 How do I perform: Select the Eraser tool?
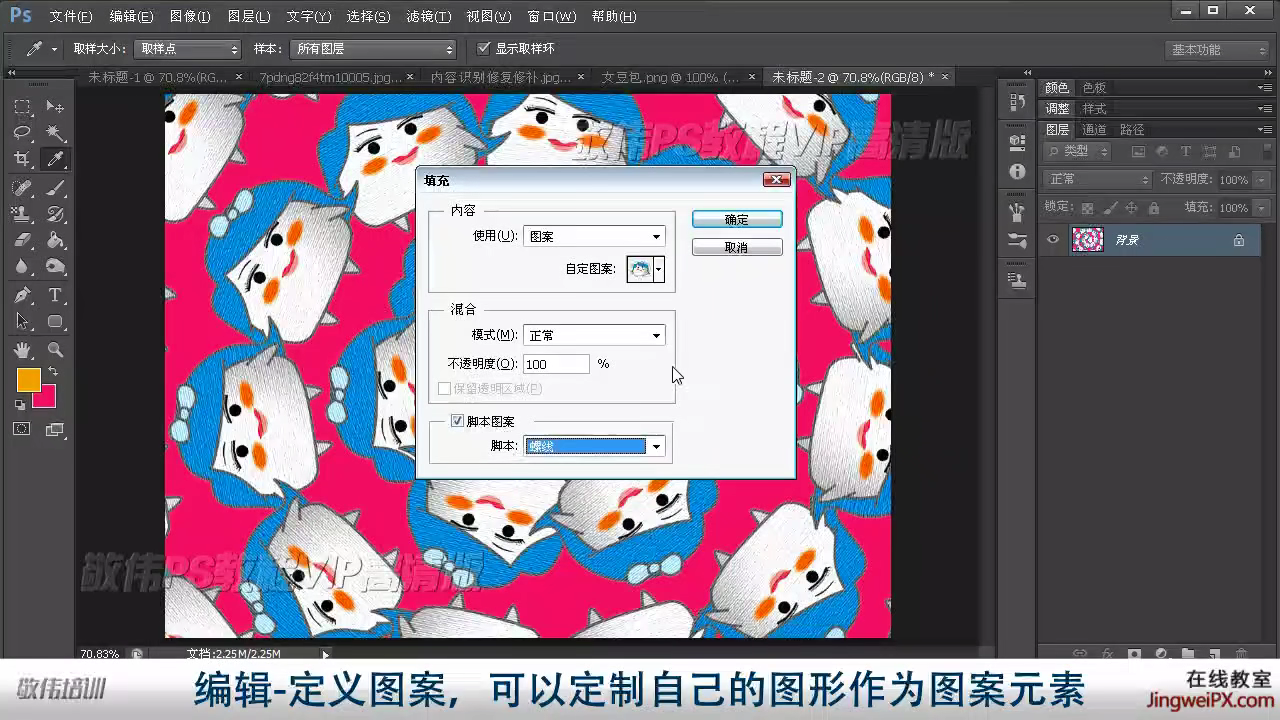tap(22, 241)
